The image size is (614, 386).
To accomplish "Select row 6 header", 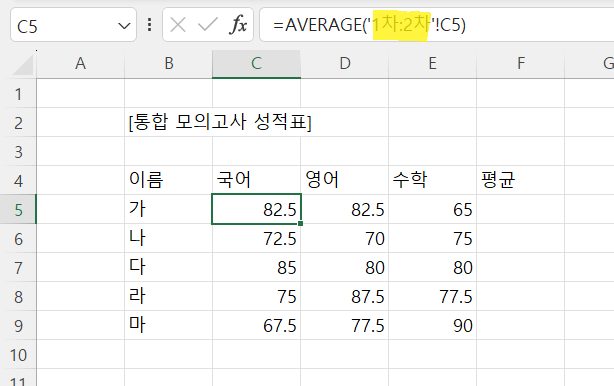I will [x=18, y=238].
